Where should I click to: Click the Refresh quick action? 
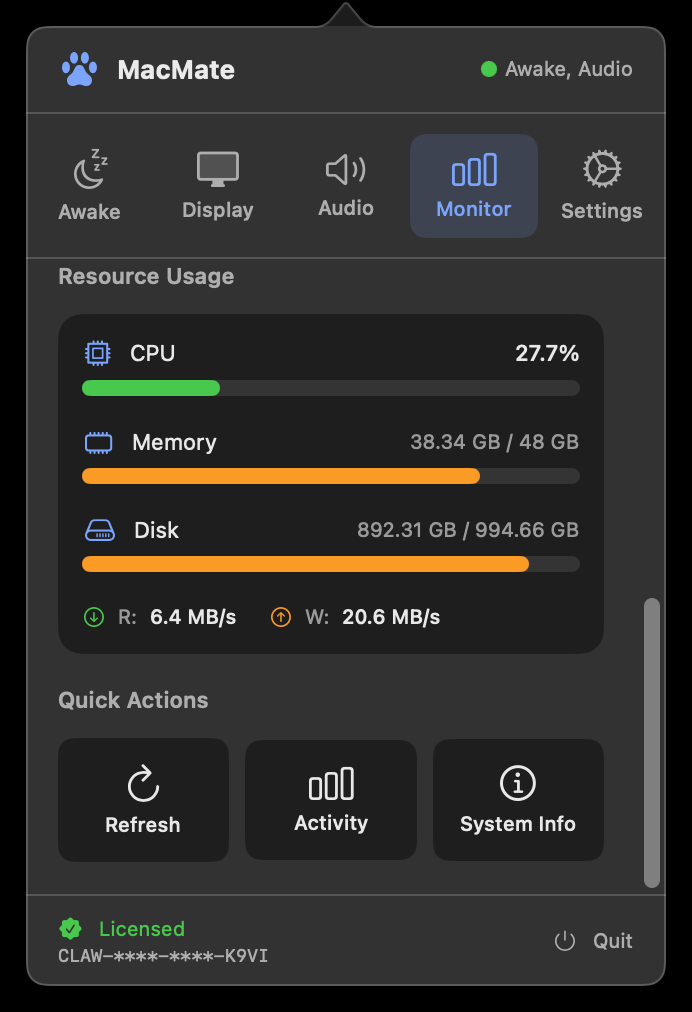click(x=143, y=799)
